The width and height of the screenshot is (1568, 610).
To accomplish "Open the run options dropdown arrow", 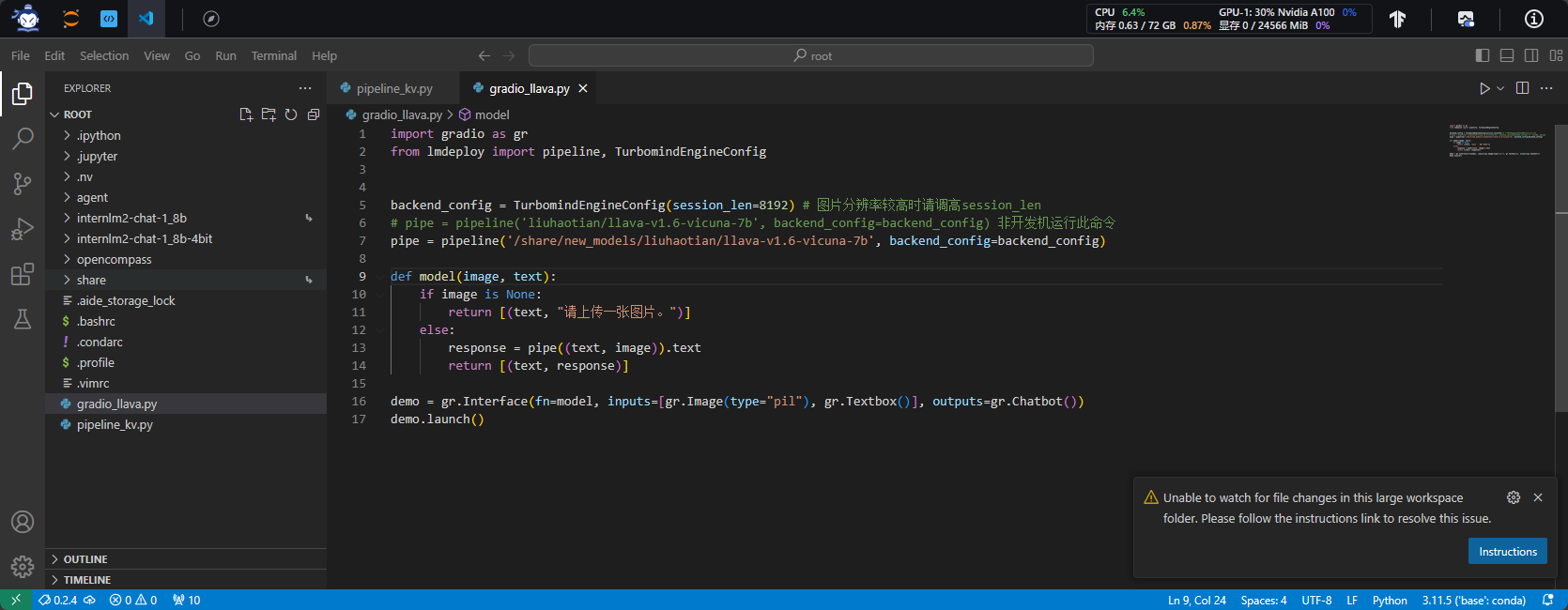I will pyautogui.click(x=1500, y=88).
